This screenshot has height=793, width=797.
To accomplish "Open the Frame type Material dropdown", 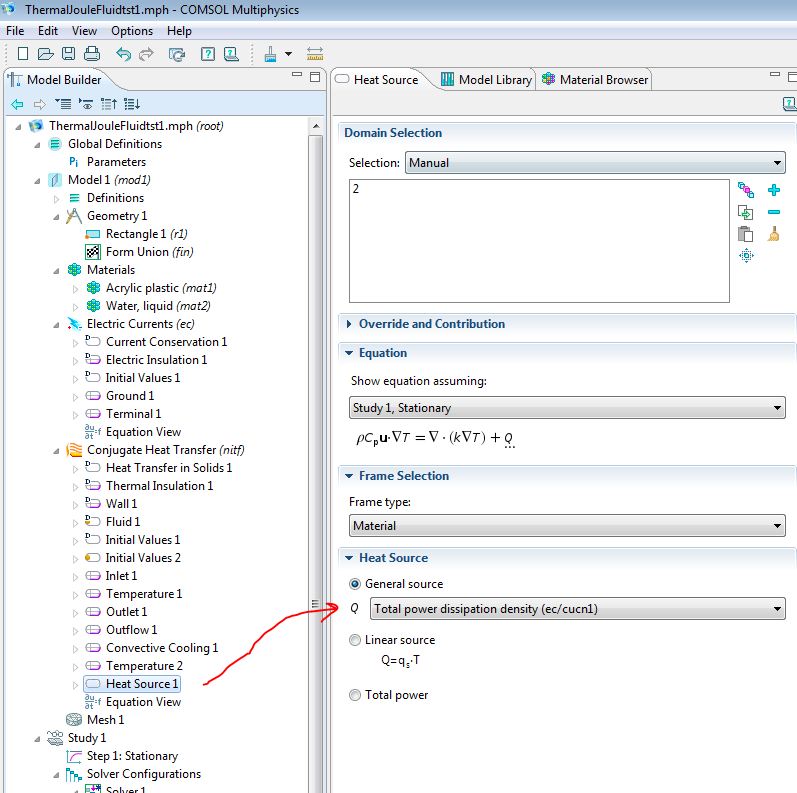I will [x=567, y=526].
